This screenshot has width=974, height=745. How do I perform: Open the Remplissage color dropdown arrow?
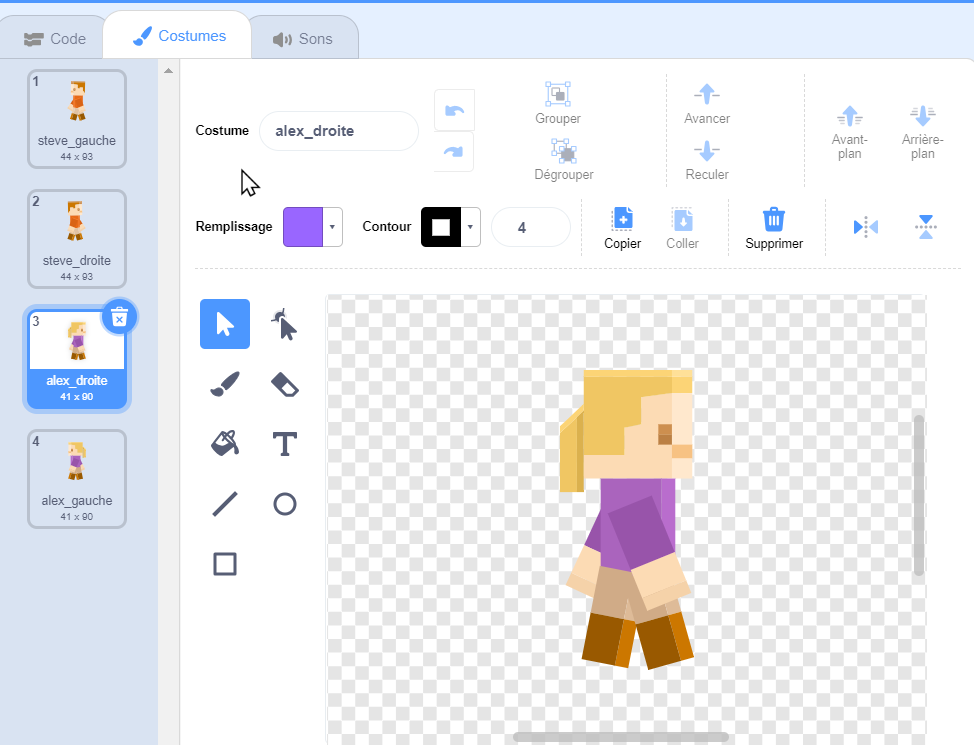pyautogui.click(x=332, y=227)
